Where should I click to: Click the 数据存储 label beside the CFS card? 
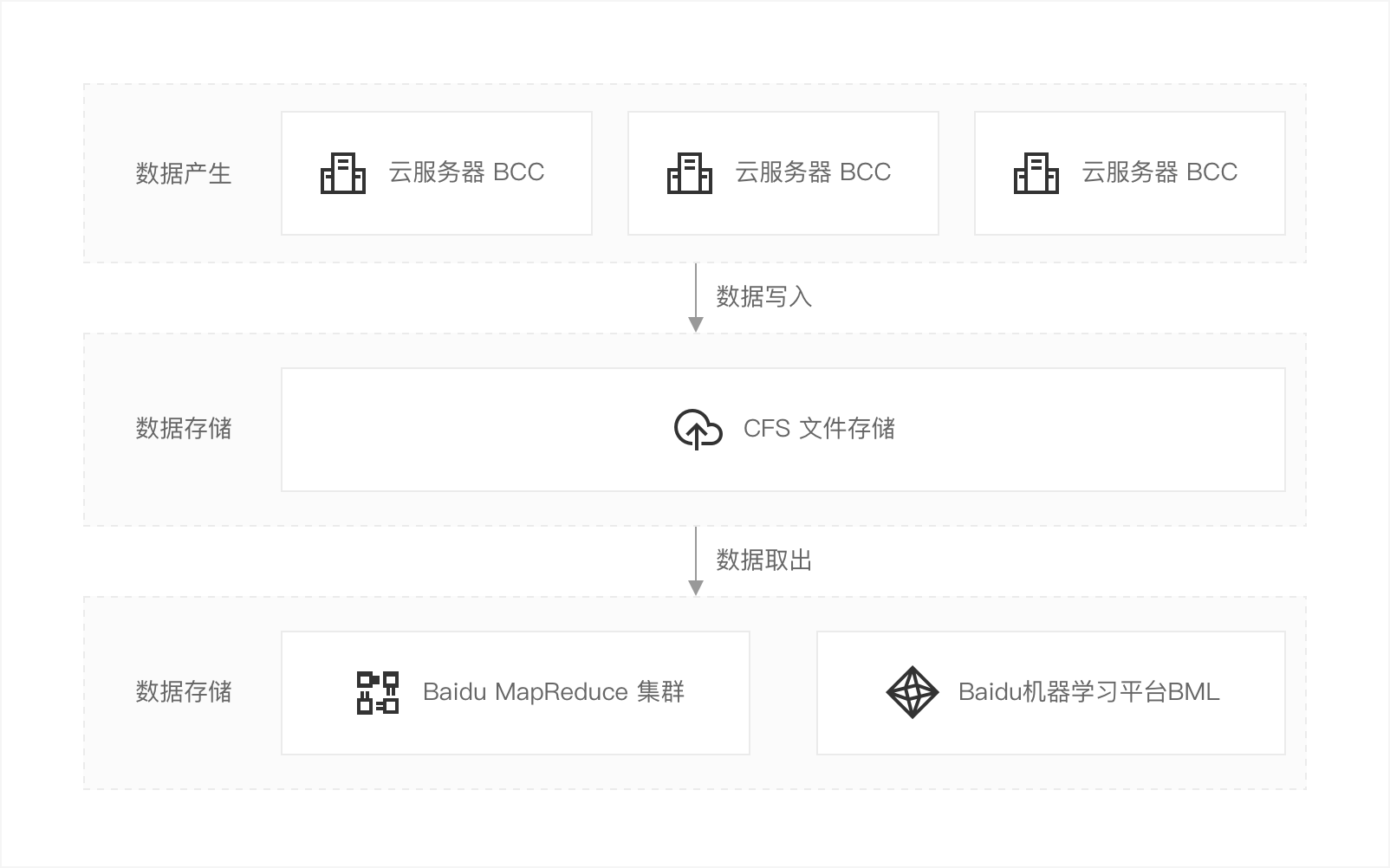(184, 429)
